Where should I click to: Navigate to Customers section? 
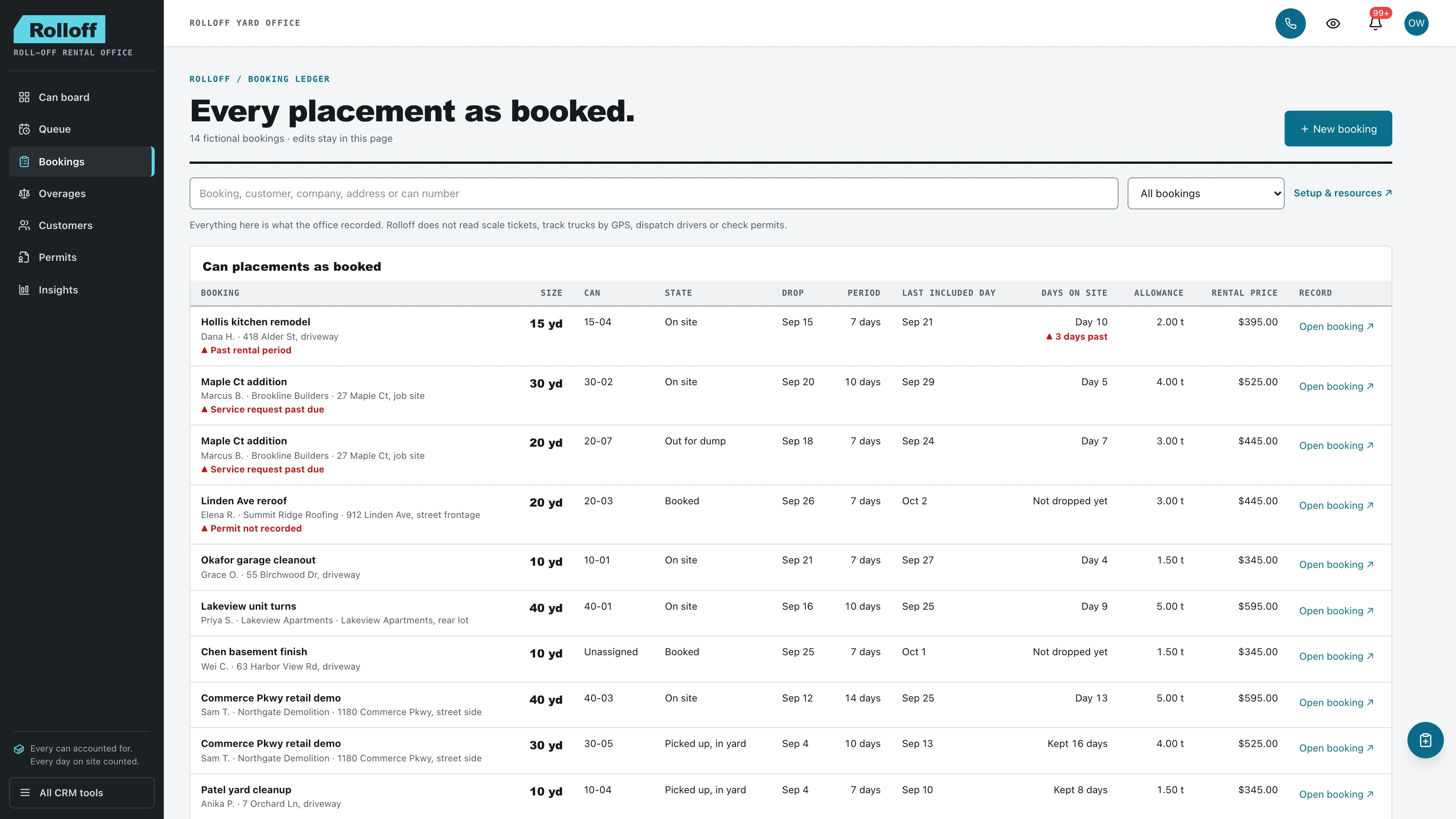[x=82, y=225]
